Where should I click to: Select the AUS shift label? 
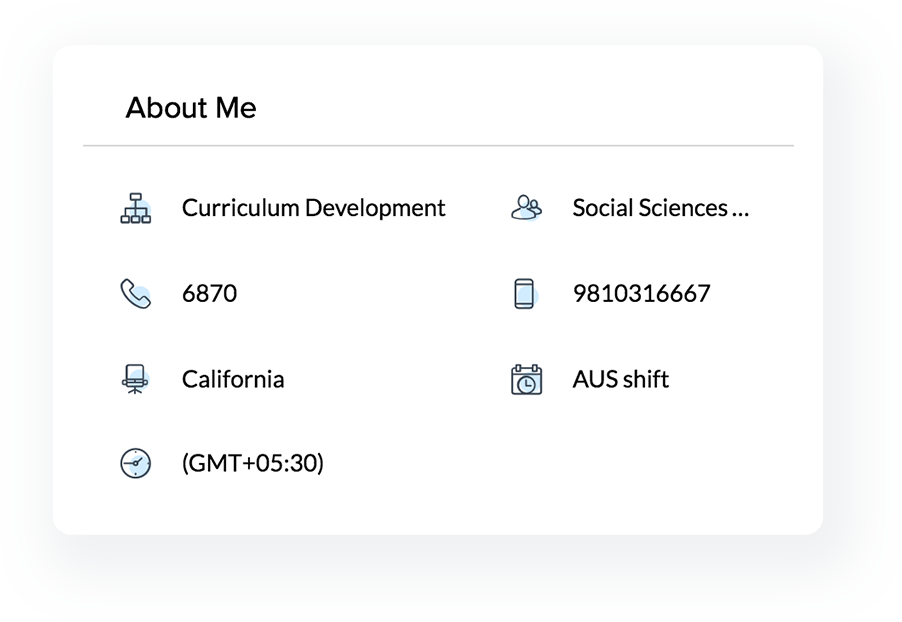tap(620, 380)
